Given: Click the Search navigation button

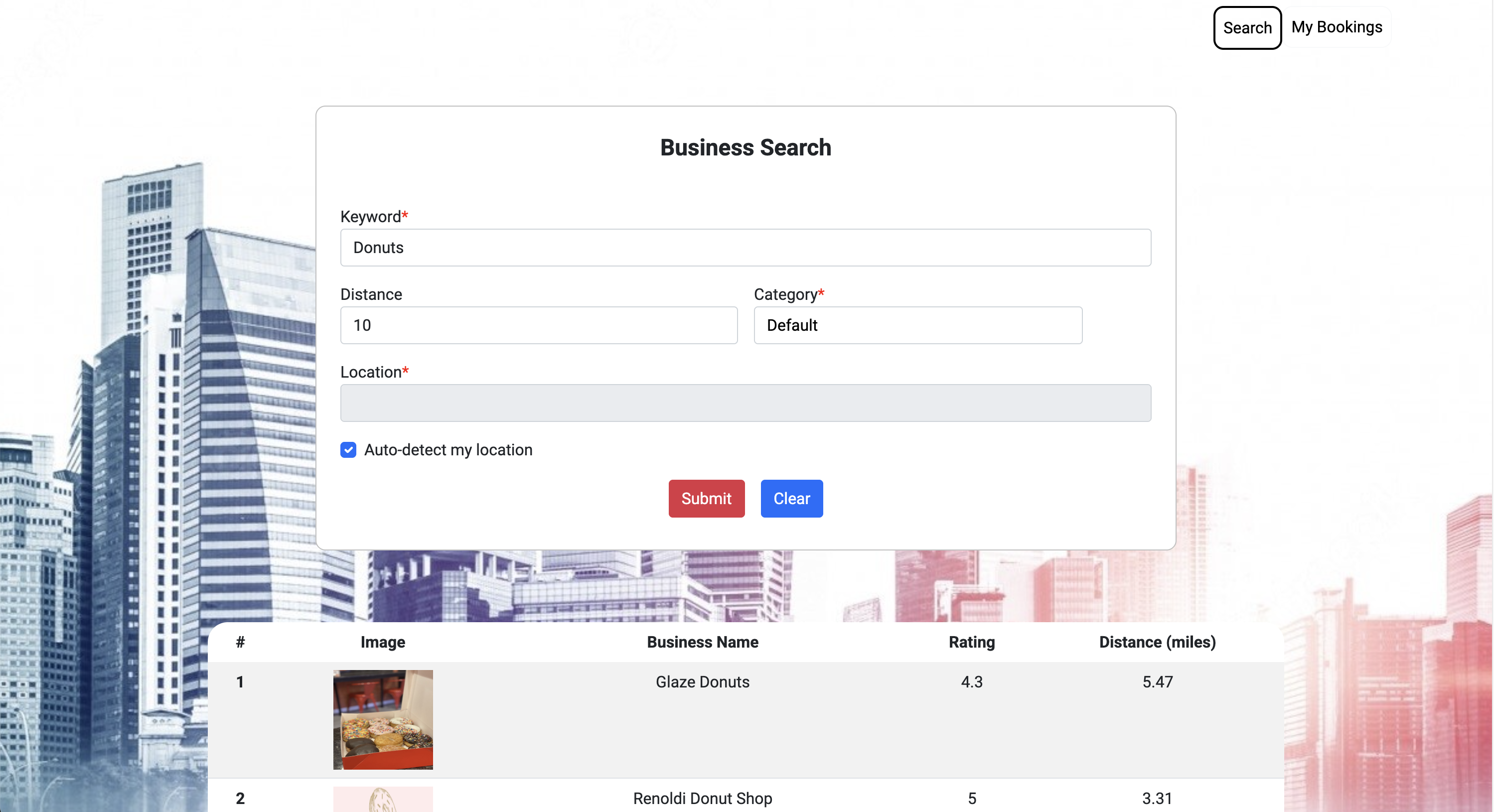Looking at the screenshot, I should click(x=1246, y=27).
